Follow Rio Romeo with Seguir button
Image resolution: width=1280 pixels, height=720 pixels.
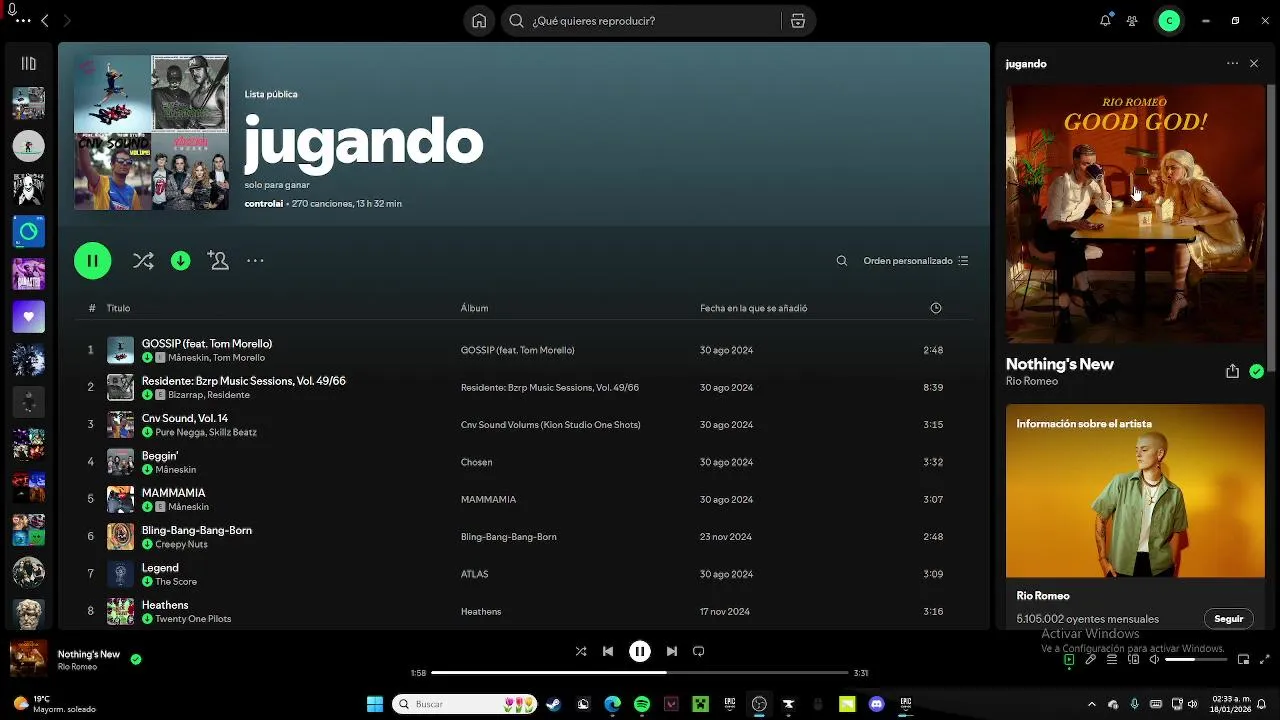(1228, 619)
